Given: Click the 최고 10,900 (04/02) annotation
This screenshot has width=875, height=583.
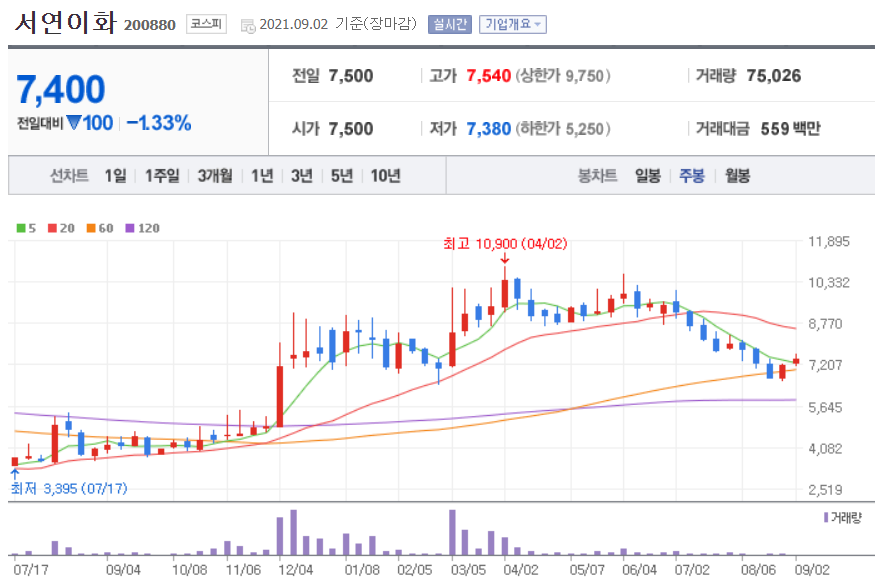Looking at the screenshot, I should [x=505, y=244].
